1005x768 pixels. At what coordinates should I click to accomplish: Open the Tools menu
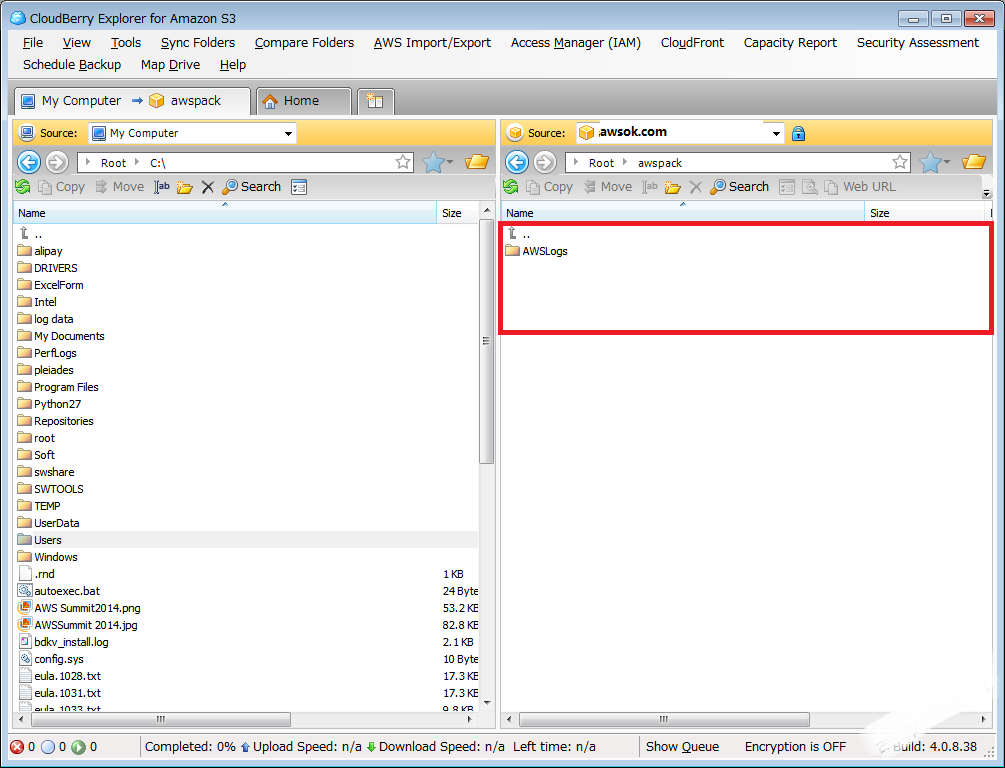point(126,42)
